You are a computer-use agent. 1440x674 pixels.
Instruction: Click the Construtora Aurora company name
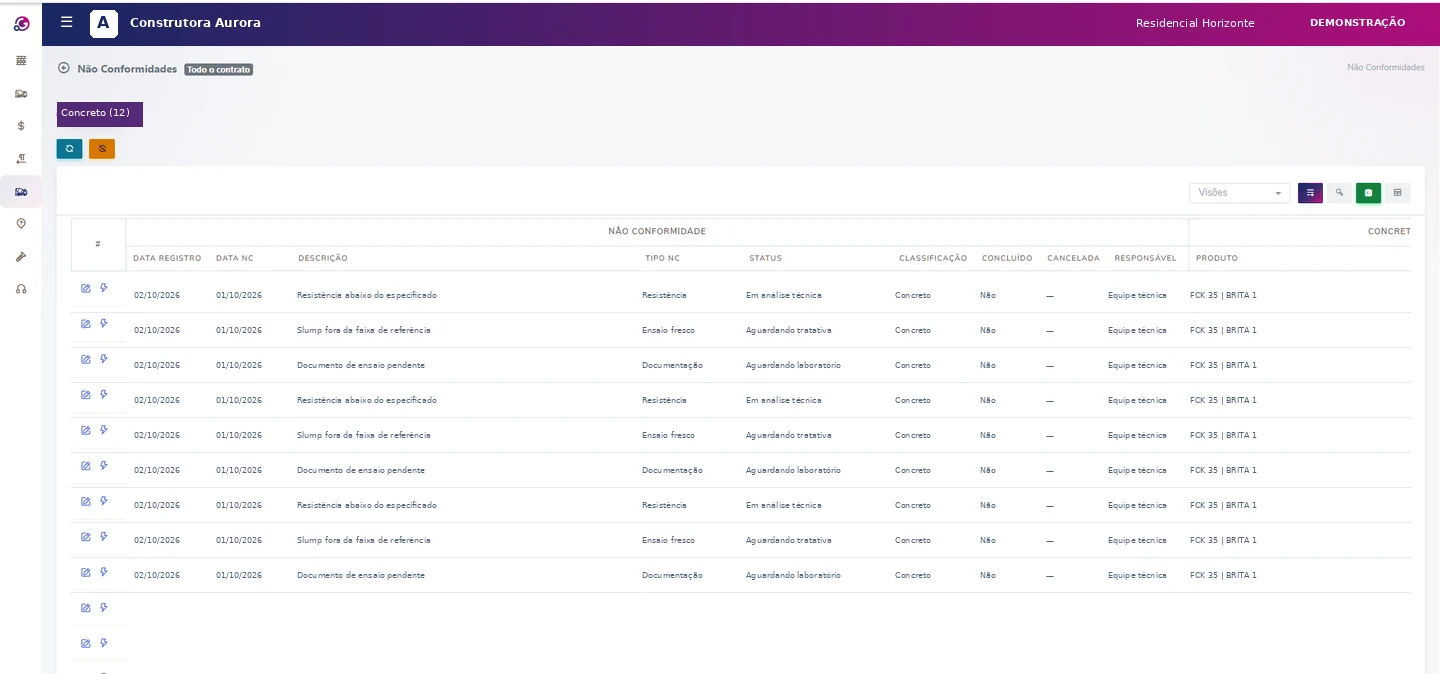click(195, 23)
